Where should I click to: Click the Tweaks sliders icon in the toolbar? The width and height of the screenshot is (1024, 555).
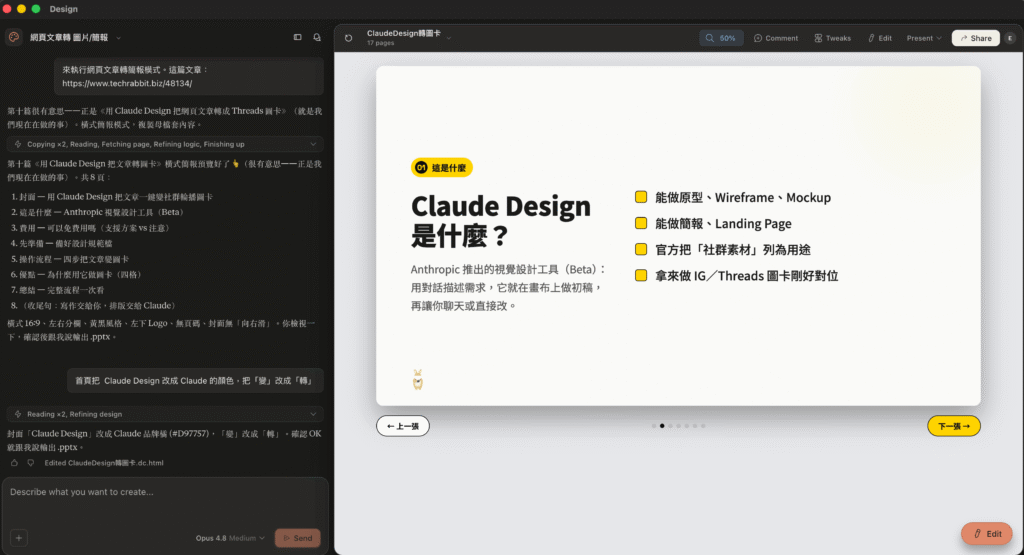tap(818, 38)
